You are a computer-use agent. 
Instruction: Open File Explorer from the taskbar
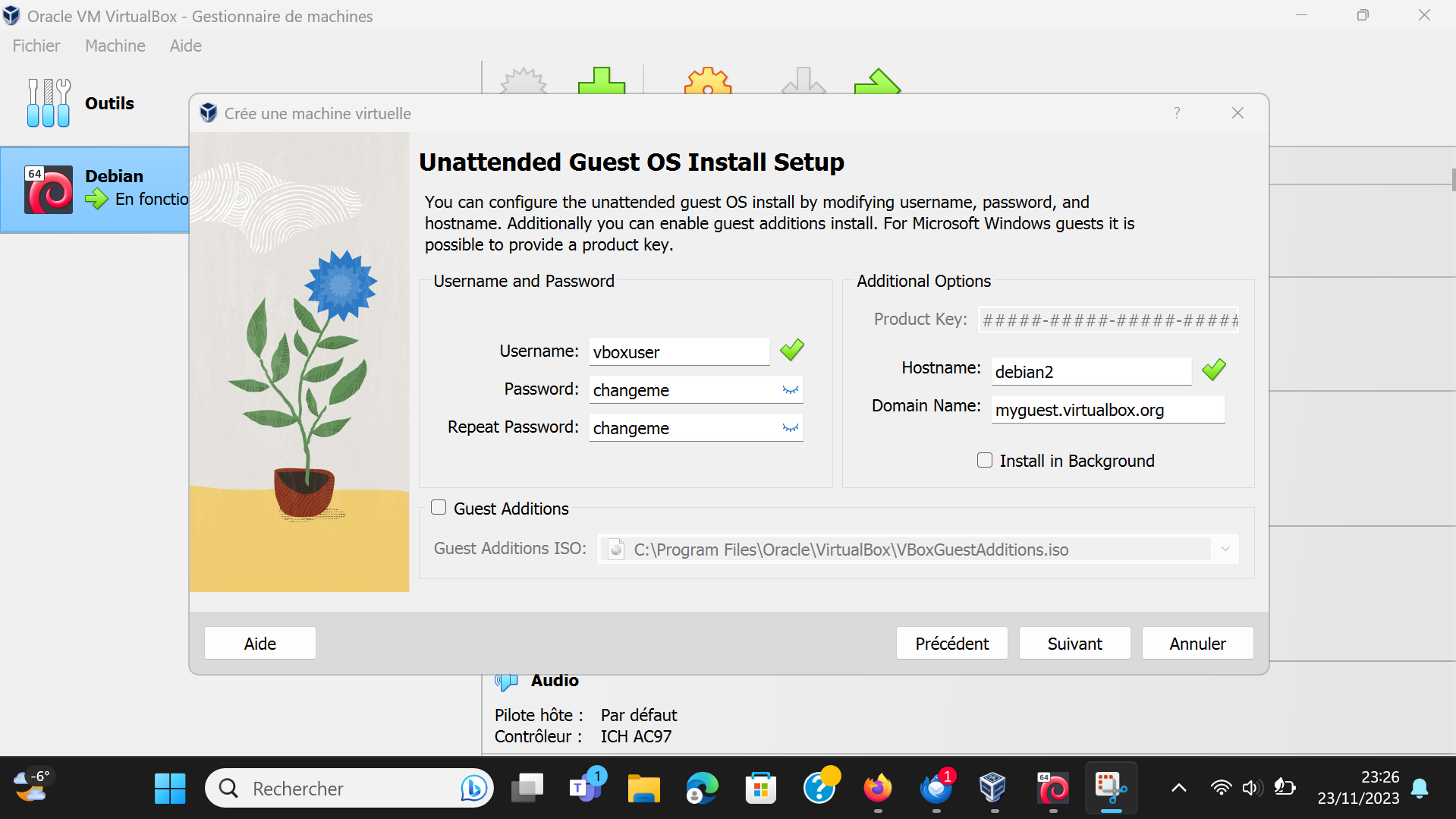tap(643, 789)
